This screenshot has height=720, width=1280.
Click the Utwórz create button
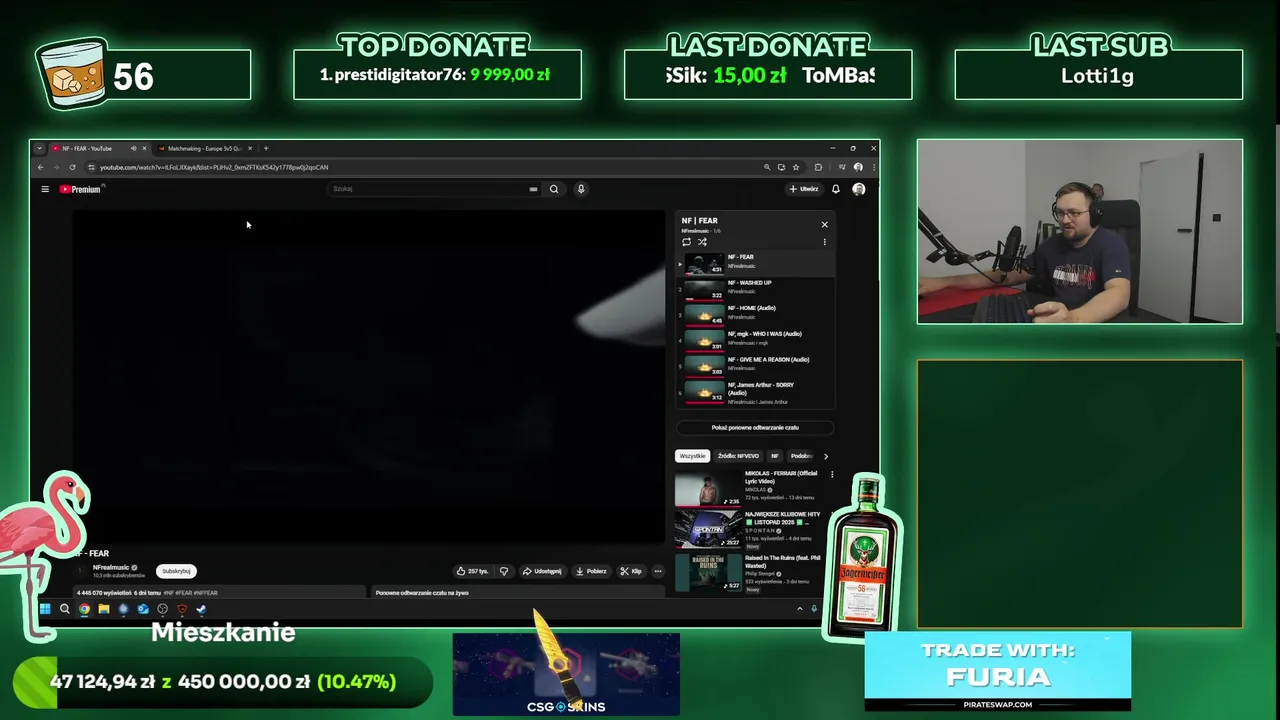[x=804, y=189]
